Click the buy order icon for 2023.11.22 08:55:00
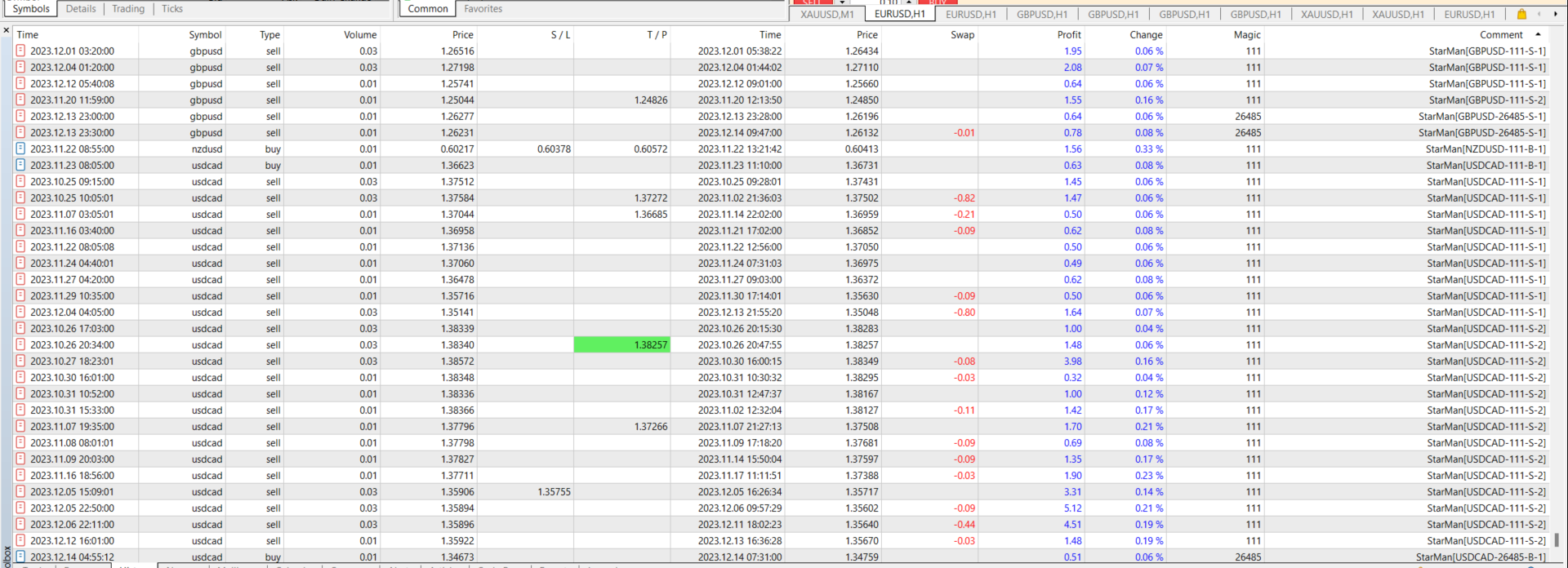1568x568 pixels. (20, 149)
